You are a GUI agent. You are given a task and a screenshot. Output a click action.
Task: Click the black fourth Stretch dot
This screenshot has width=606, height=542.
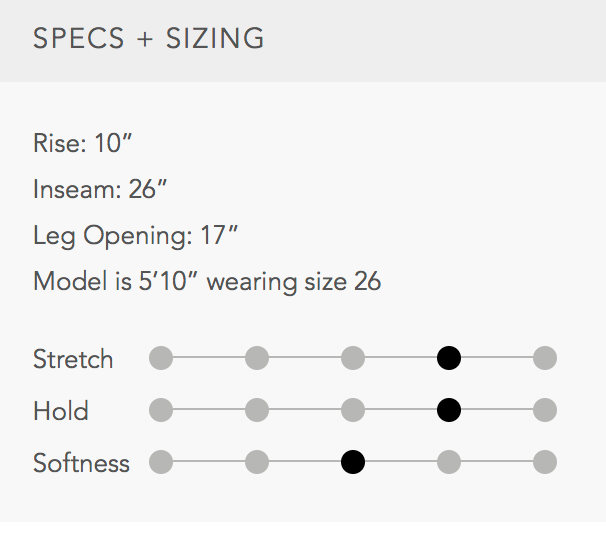[x=449, y=358]
